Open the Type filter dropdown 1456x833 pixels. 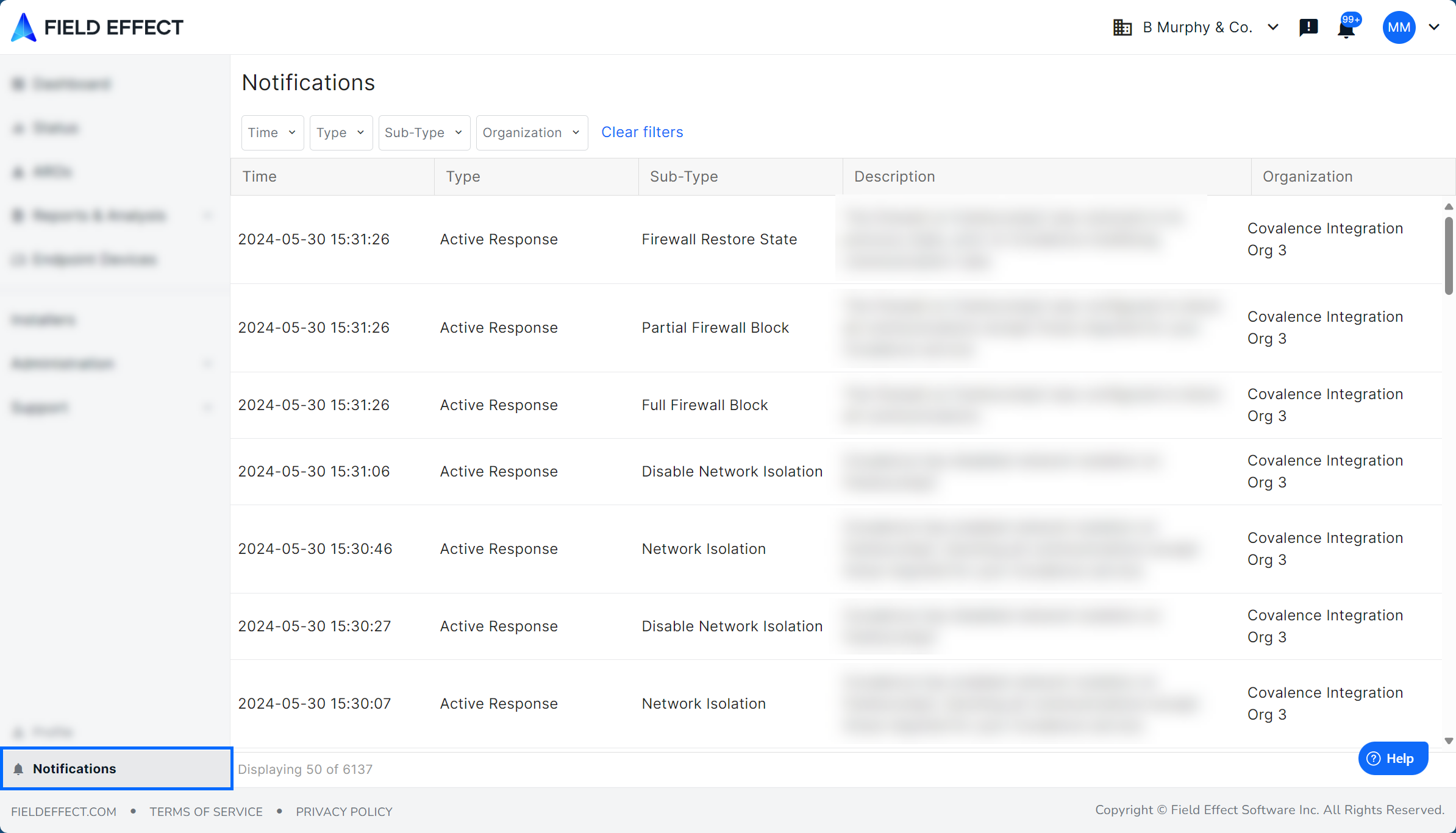point(340,132)
